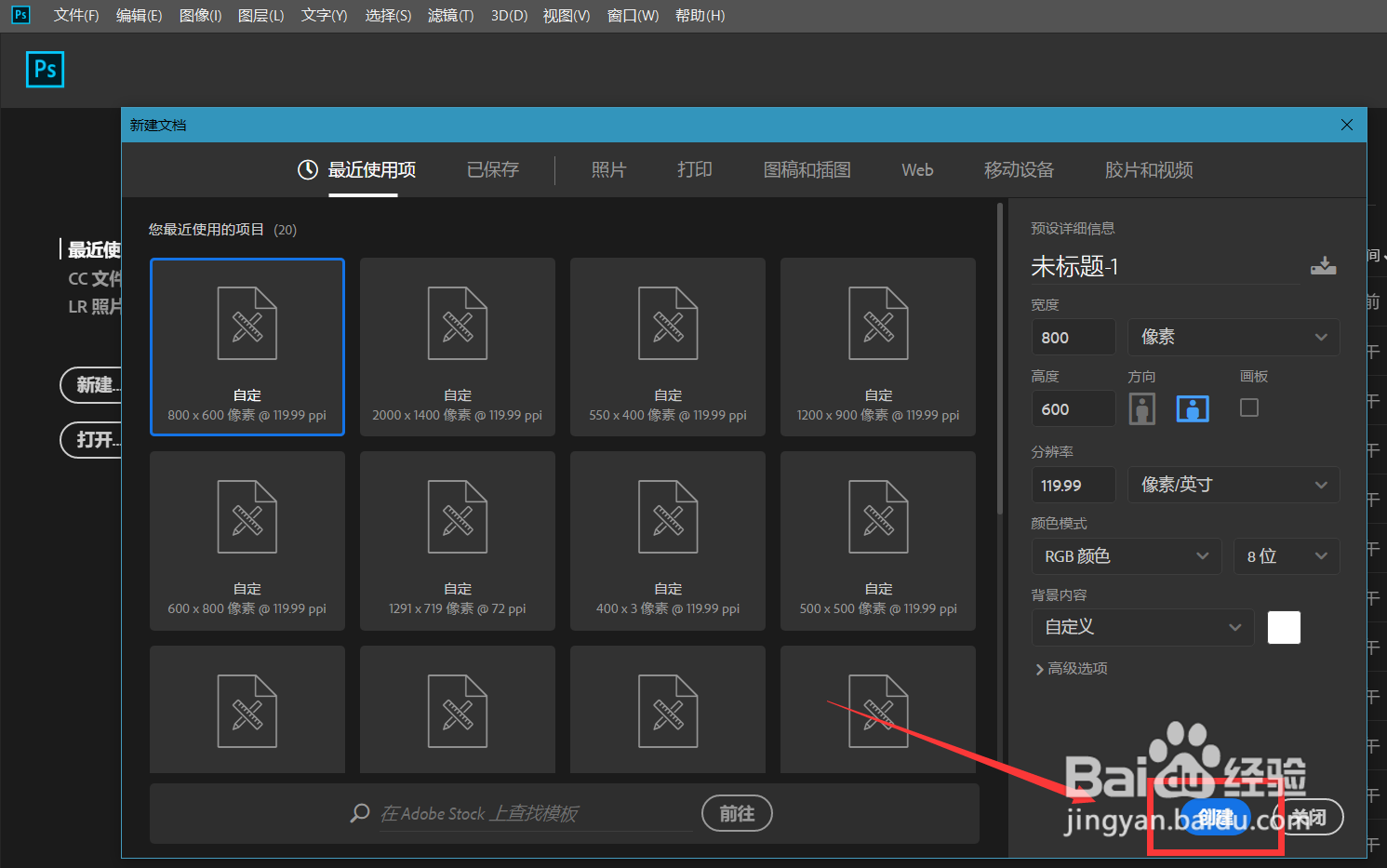Open the 文件(F) menu
Screen dimensions: 1387x868
[76, 16]
